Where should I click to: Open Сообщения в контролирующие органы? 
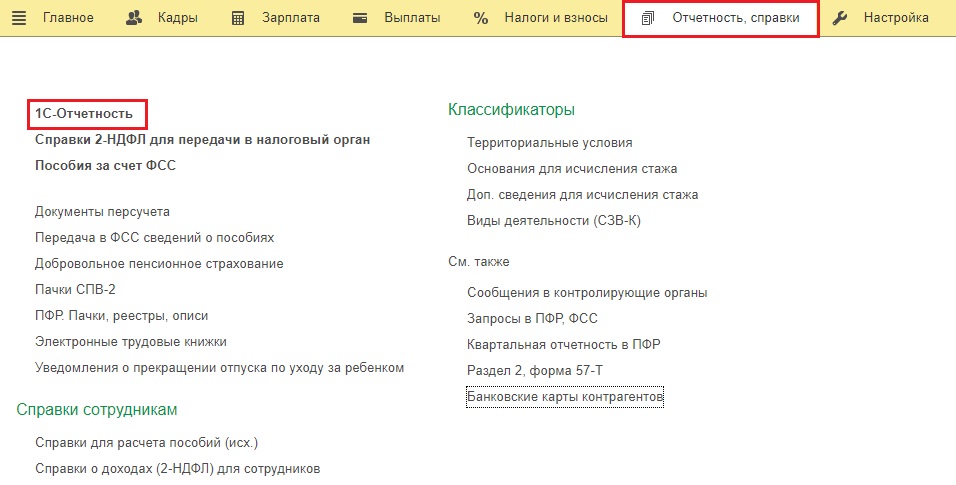click(587, 293)
